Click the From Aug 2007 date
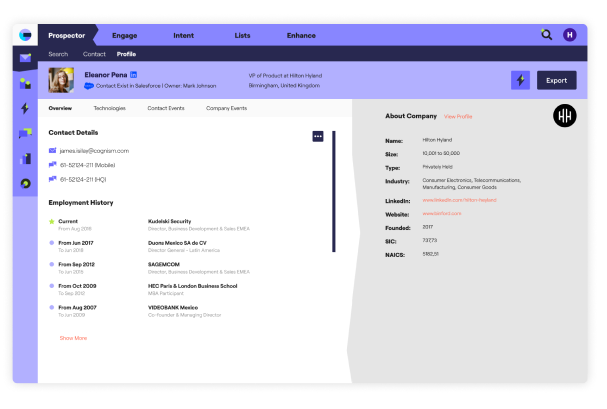 (x=77, y=308)
